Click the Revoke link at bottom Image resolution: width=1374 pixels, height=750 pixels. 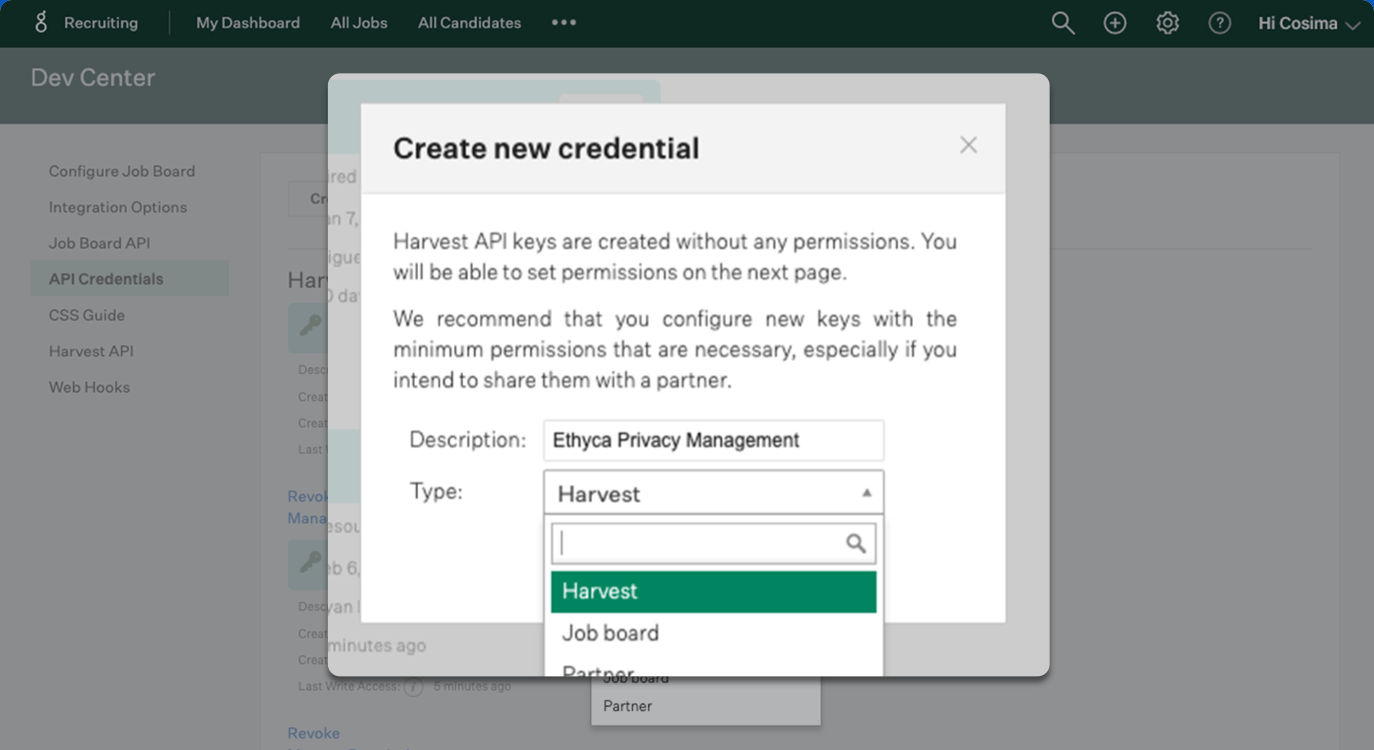click(314, 733)
